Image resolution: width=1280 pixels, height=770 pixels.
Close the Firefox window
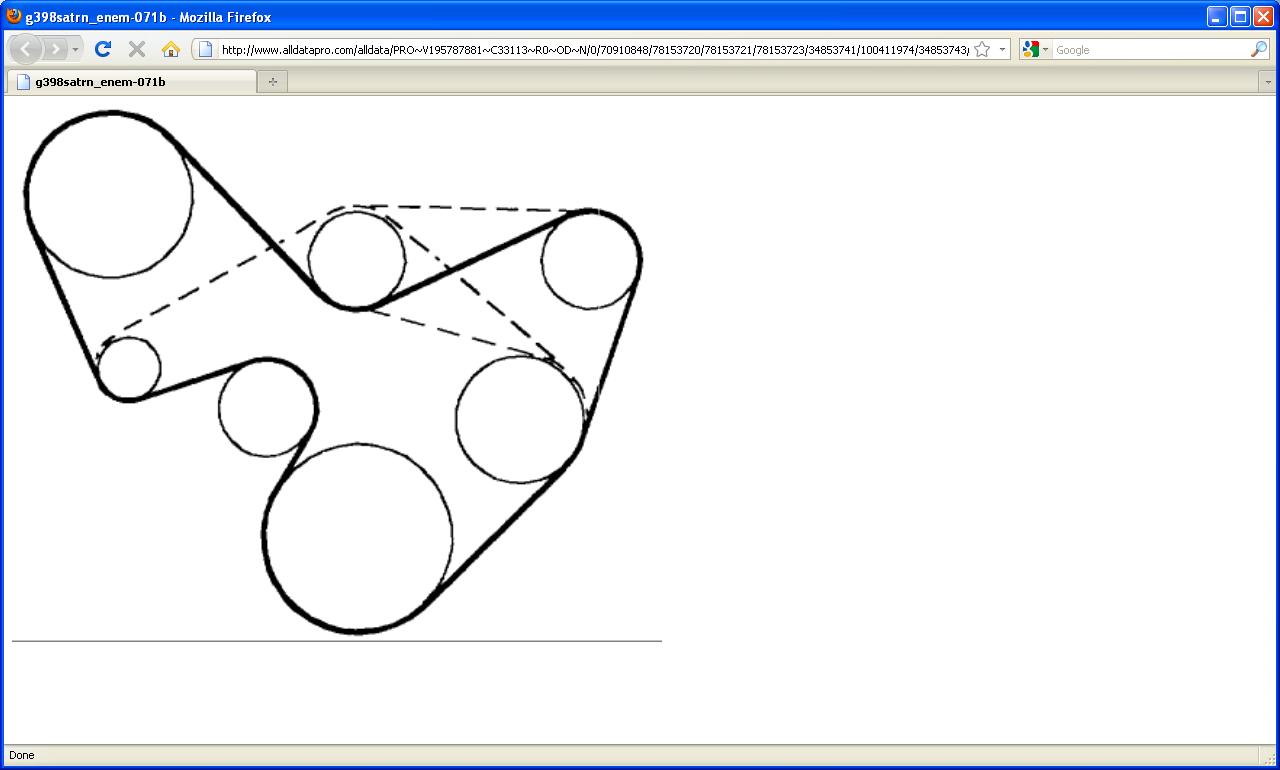click(1263, 16)
